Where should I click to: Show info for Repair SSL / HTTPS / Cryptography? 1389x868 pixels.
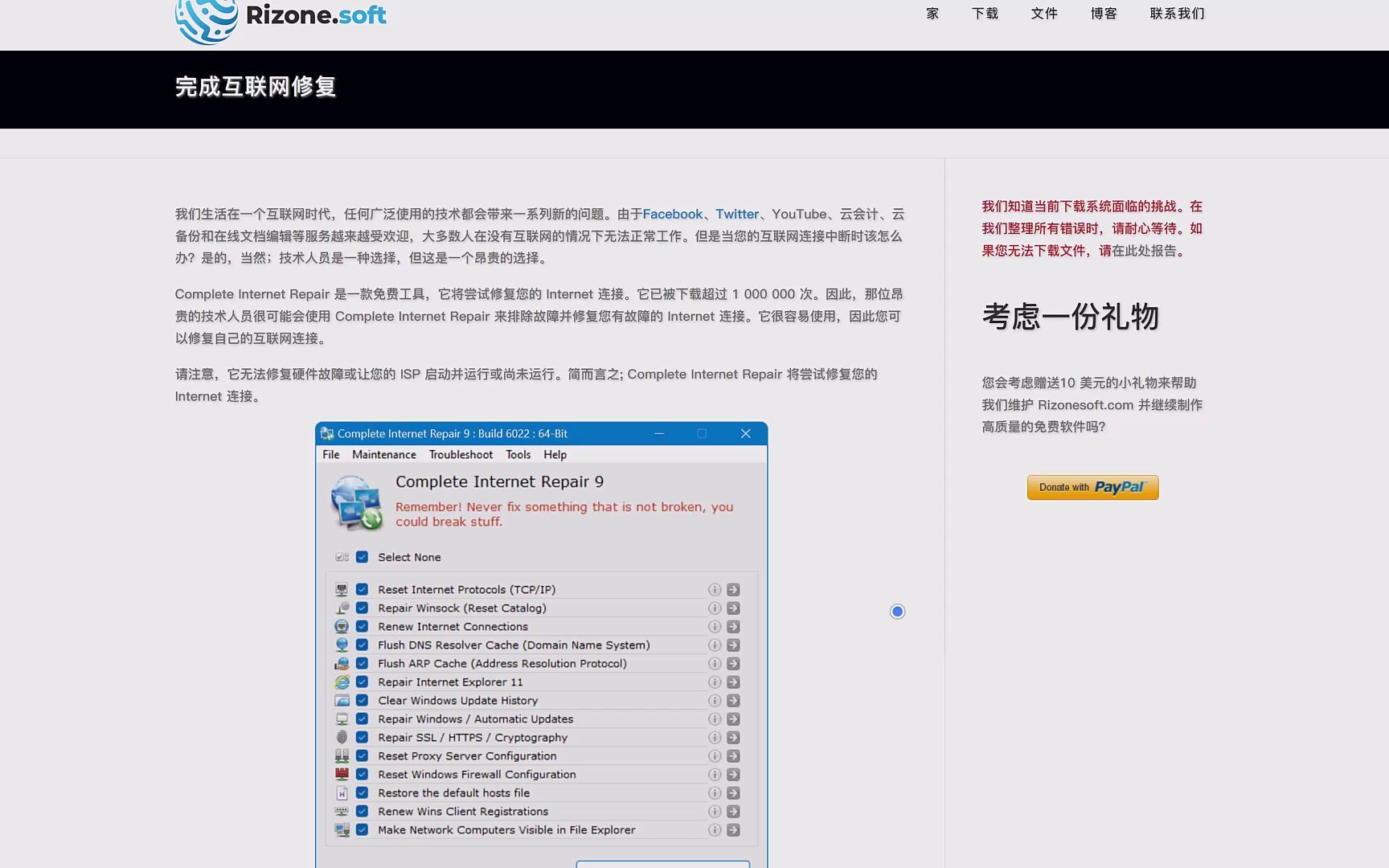(x=714, y=738)
